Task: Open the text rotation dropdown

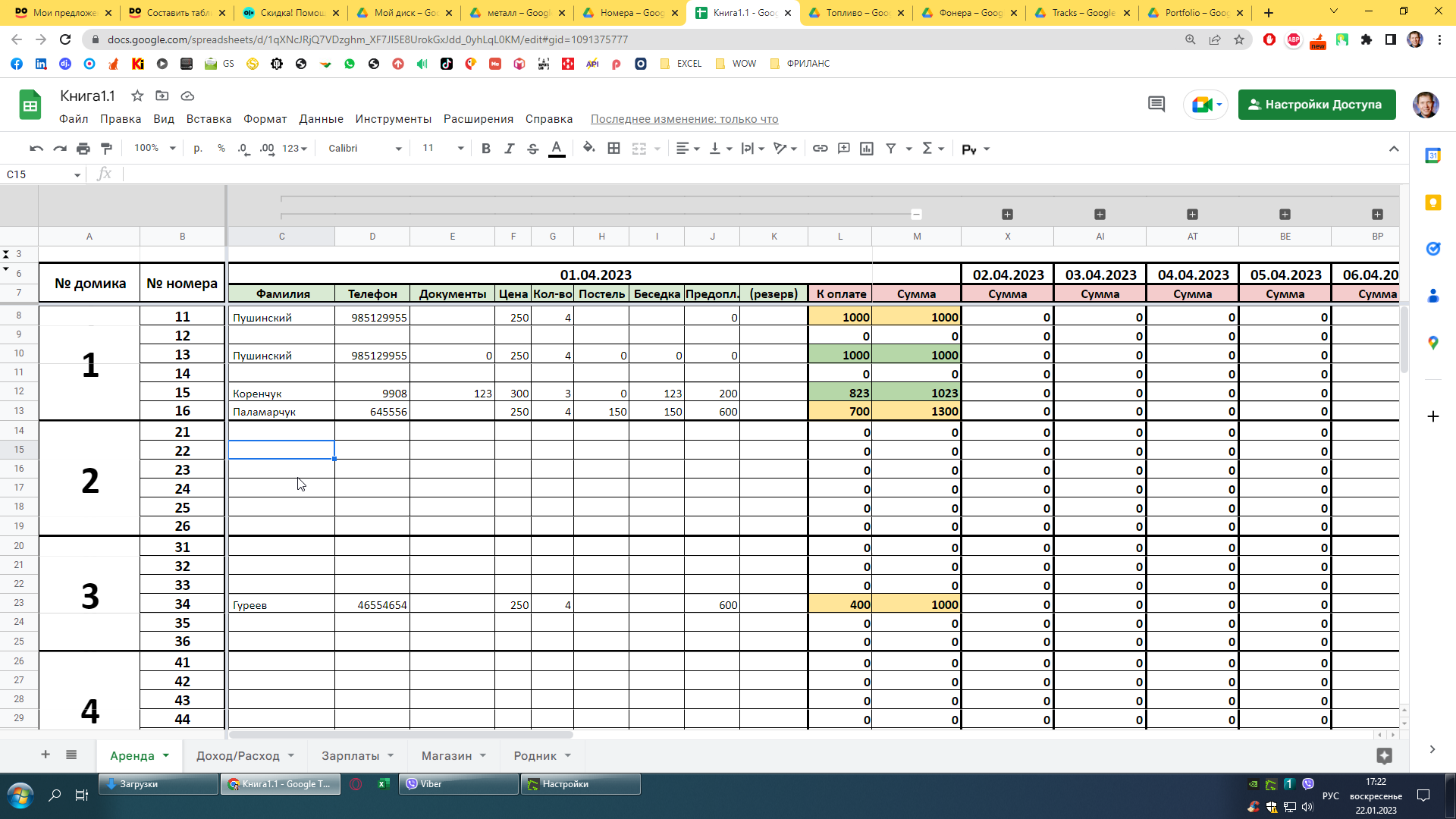Action: pyautogui.click(x=785, y=149)
